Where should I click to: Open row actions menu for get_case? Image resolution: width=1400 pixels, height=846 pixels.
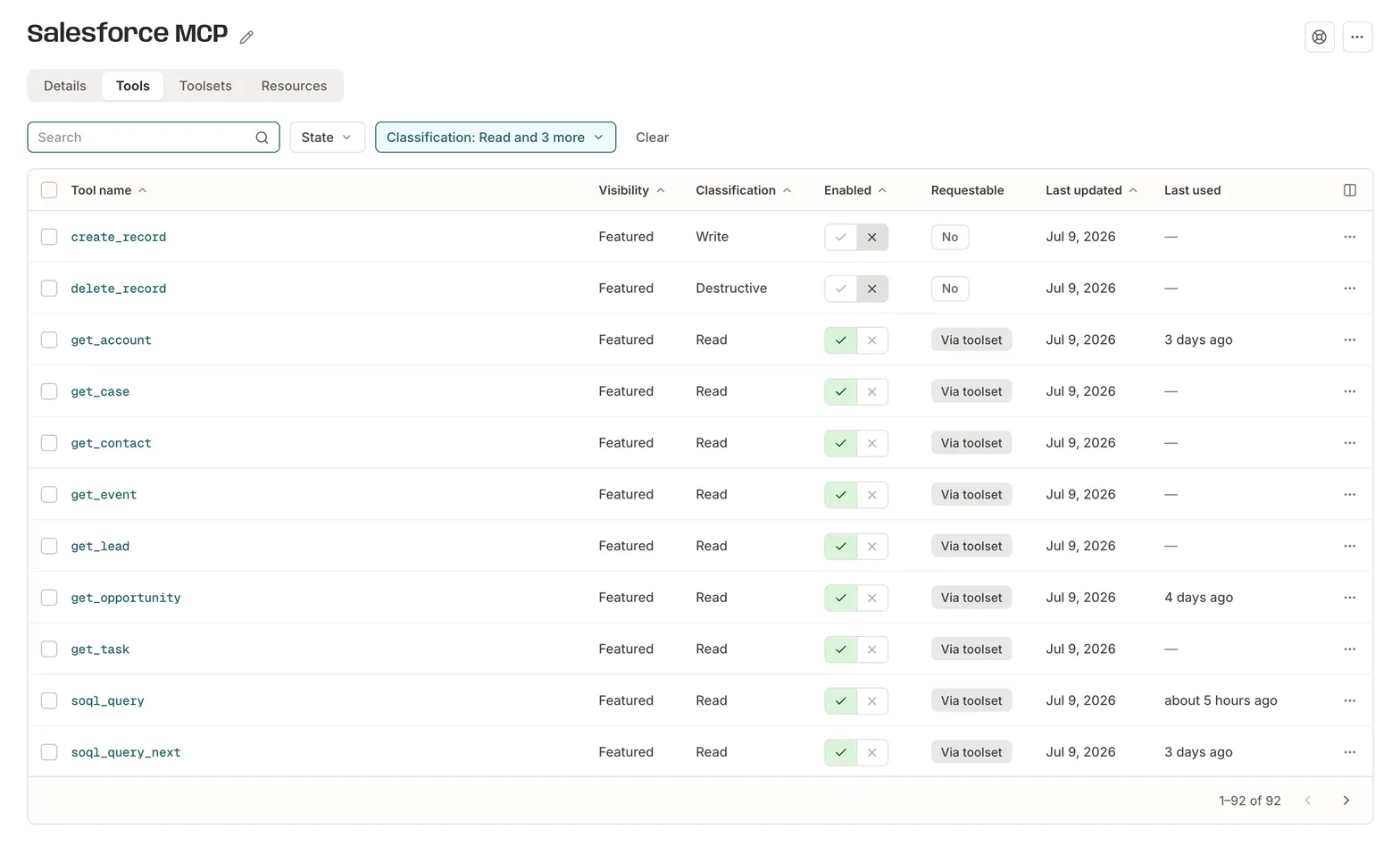coord(1349,391)
